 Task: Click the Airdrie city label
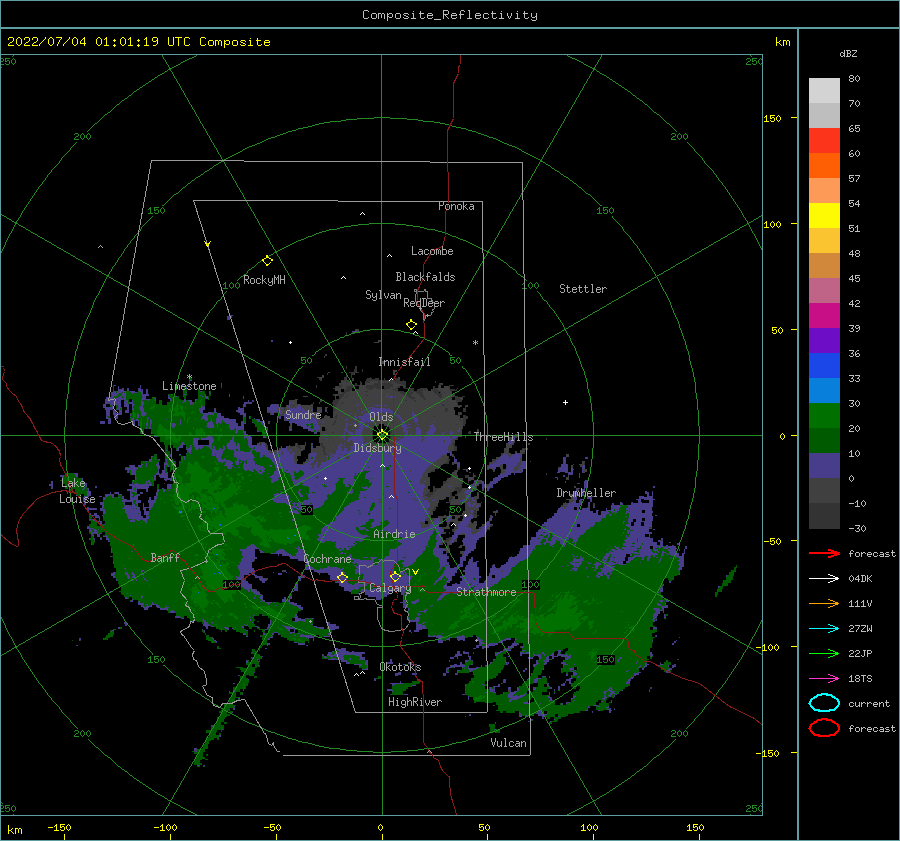[x=394, y=534]
